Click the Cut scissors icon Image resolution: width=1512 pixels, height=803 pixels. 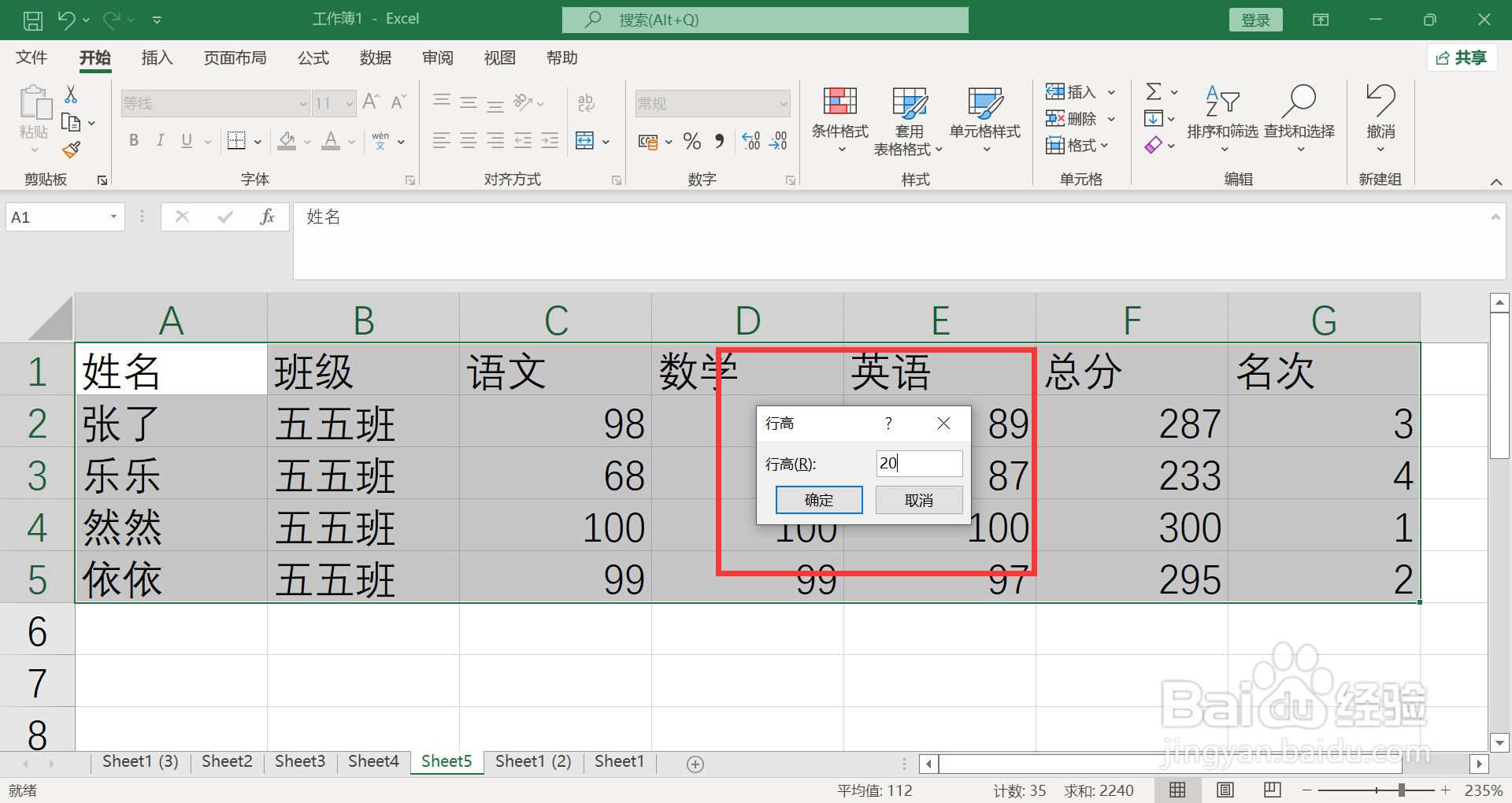click(71, 94)
